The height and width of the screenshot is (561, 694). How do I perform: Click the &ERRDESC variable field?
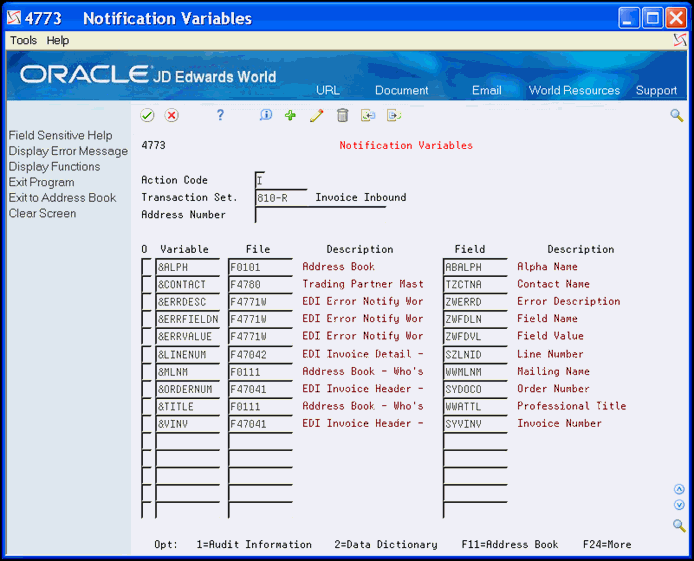(188, 302)
